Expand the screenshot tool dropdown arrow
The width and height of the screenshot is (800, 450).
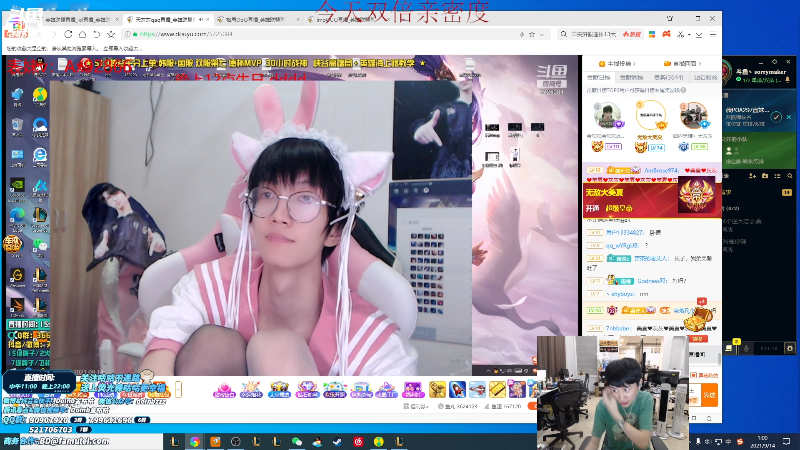pyautogui.click(x=689, y=35)
